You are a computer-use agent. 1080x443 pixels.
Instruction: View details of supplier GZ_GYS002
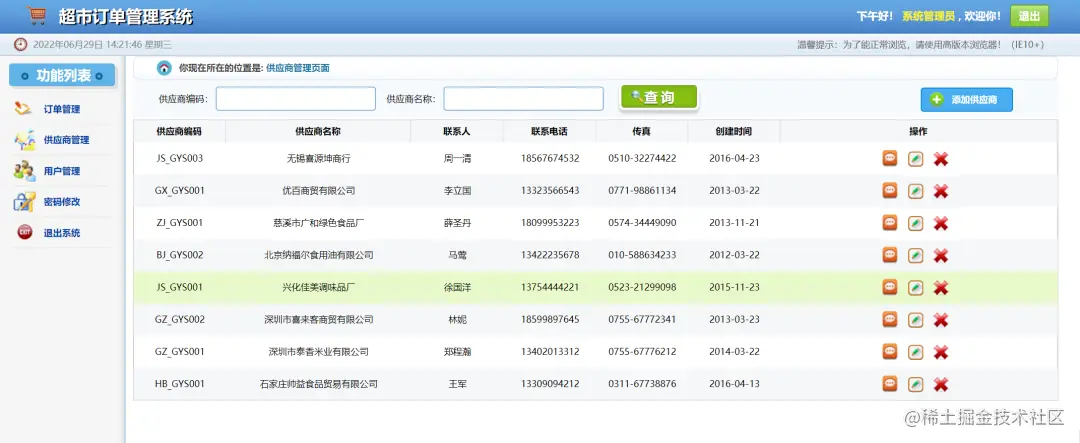click(890, 319)
